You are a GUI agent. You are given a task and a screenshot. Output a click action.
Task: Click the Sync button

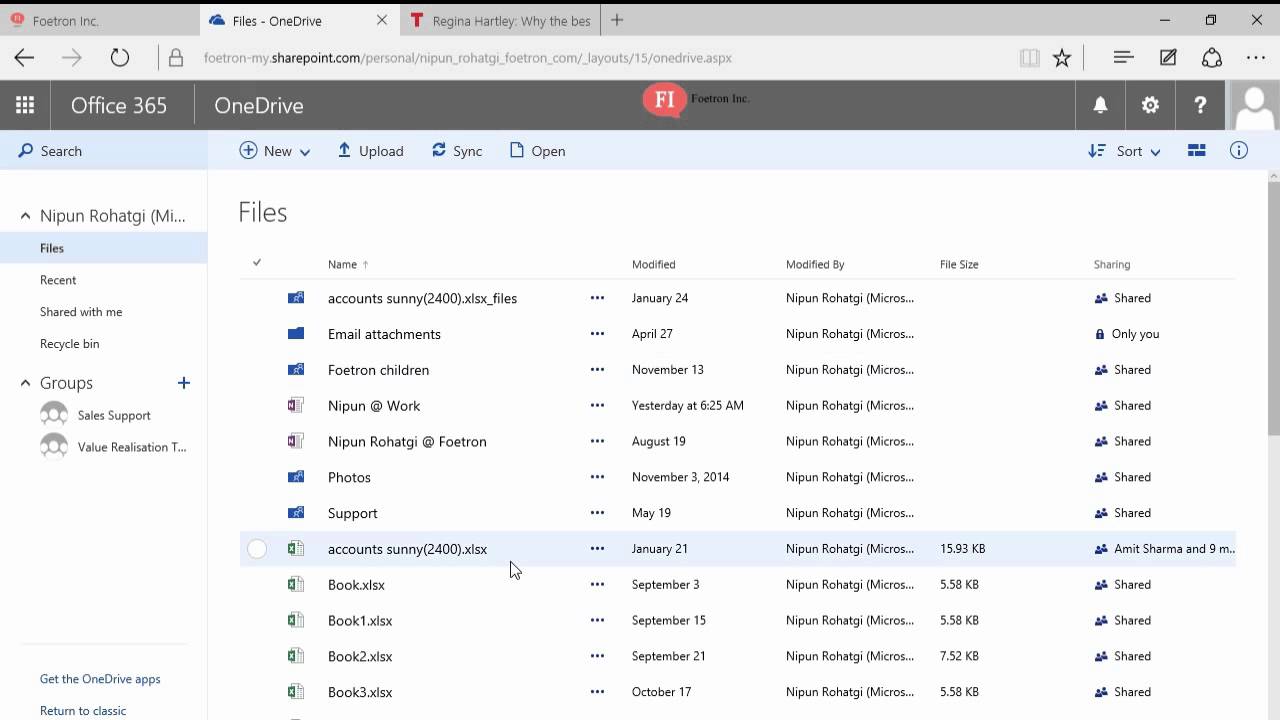pyautogui.click(x=457, y=151)
